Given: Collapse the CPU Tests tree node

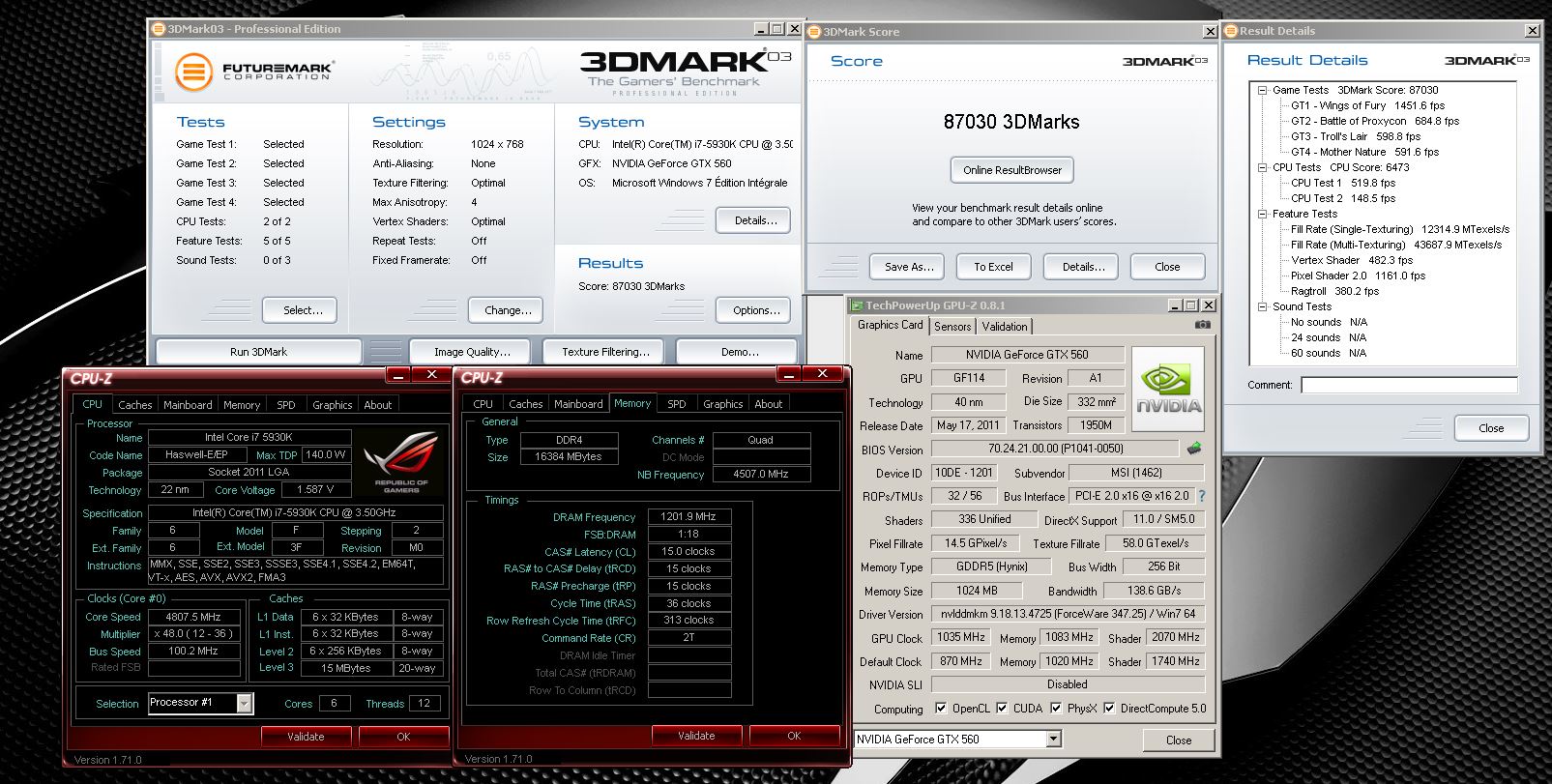Looking at the screenshot, I should (1262, 167).
